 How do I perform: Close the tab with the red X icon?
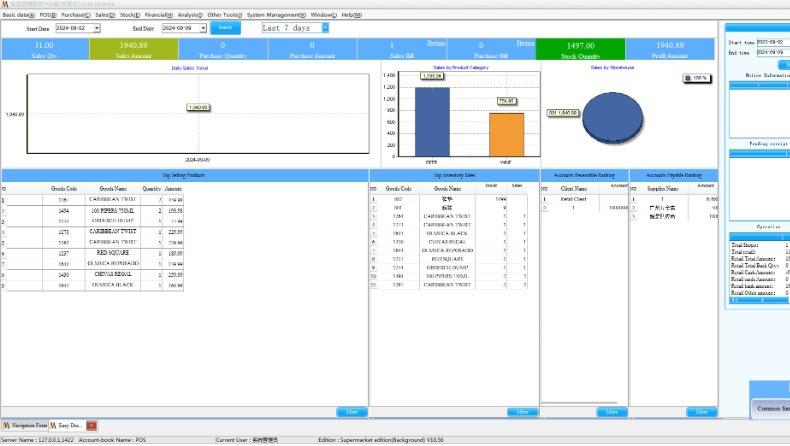(91, 426)
